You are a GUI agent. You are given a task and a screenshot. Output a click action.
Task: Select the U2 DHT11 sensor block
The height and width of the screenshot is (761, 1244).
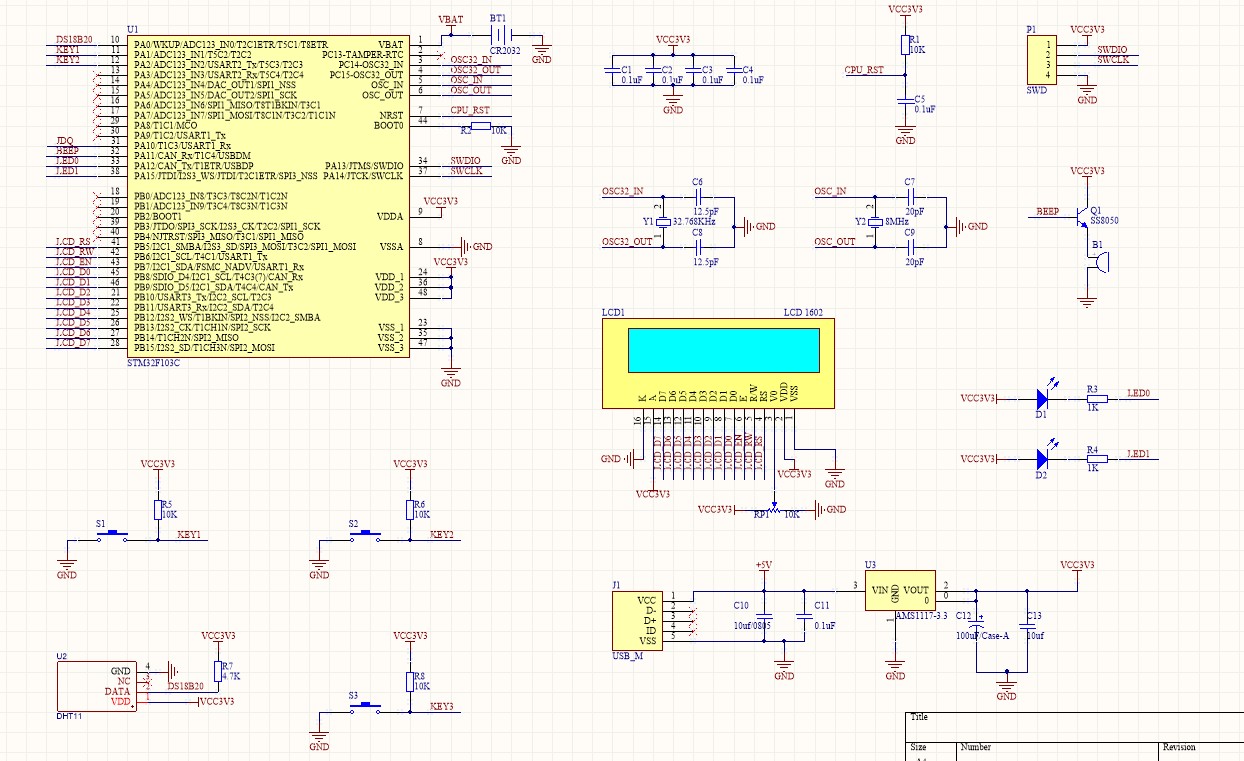tap(95, 687)
